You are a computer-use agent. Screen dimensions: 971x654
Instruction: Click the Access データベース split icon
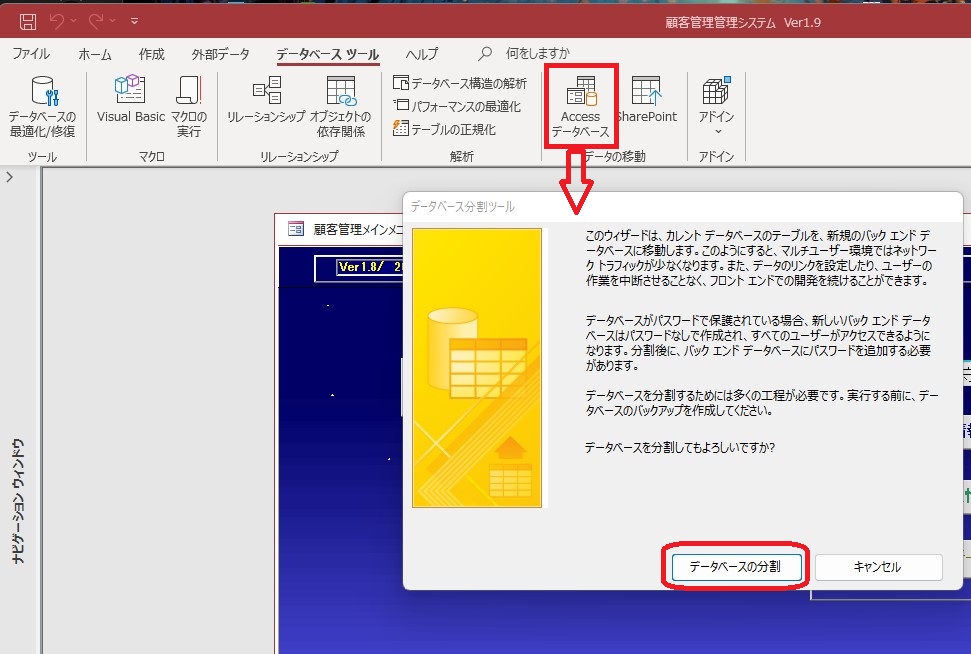(x=581, y=107)
